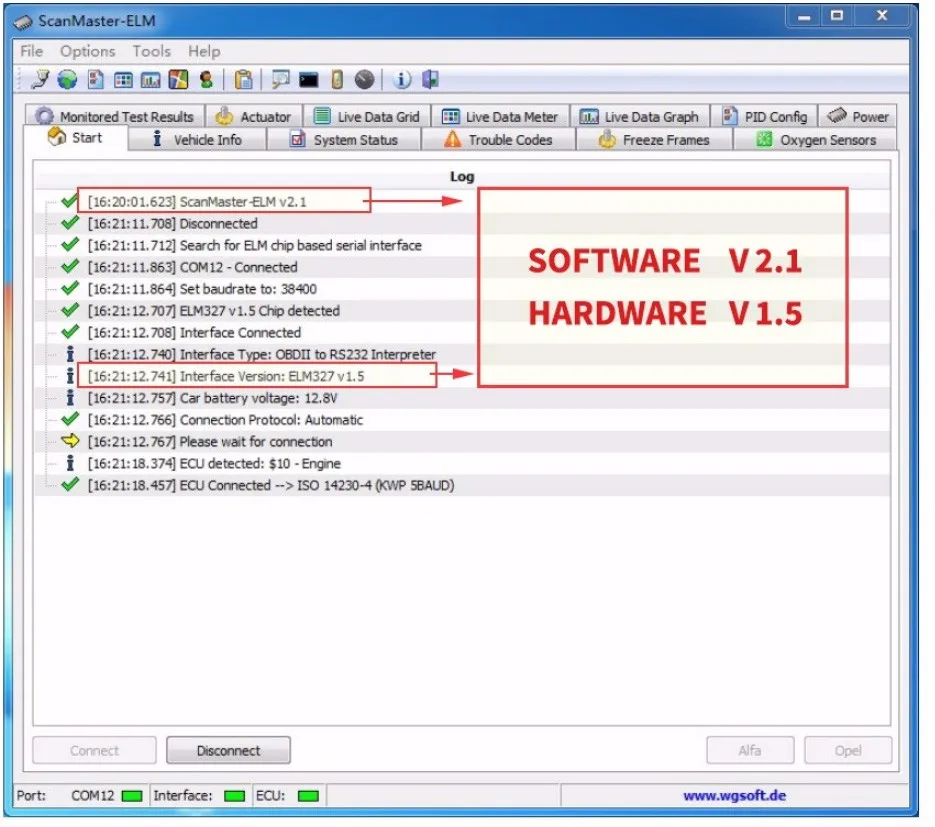Switch to the Actuator tab
This screenshot has width=935, height=827.
253,116
